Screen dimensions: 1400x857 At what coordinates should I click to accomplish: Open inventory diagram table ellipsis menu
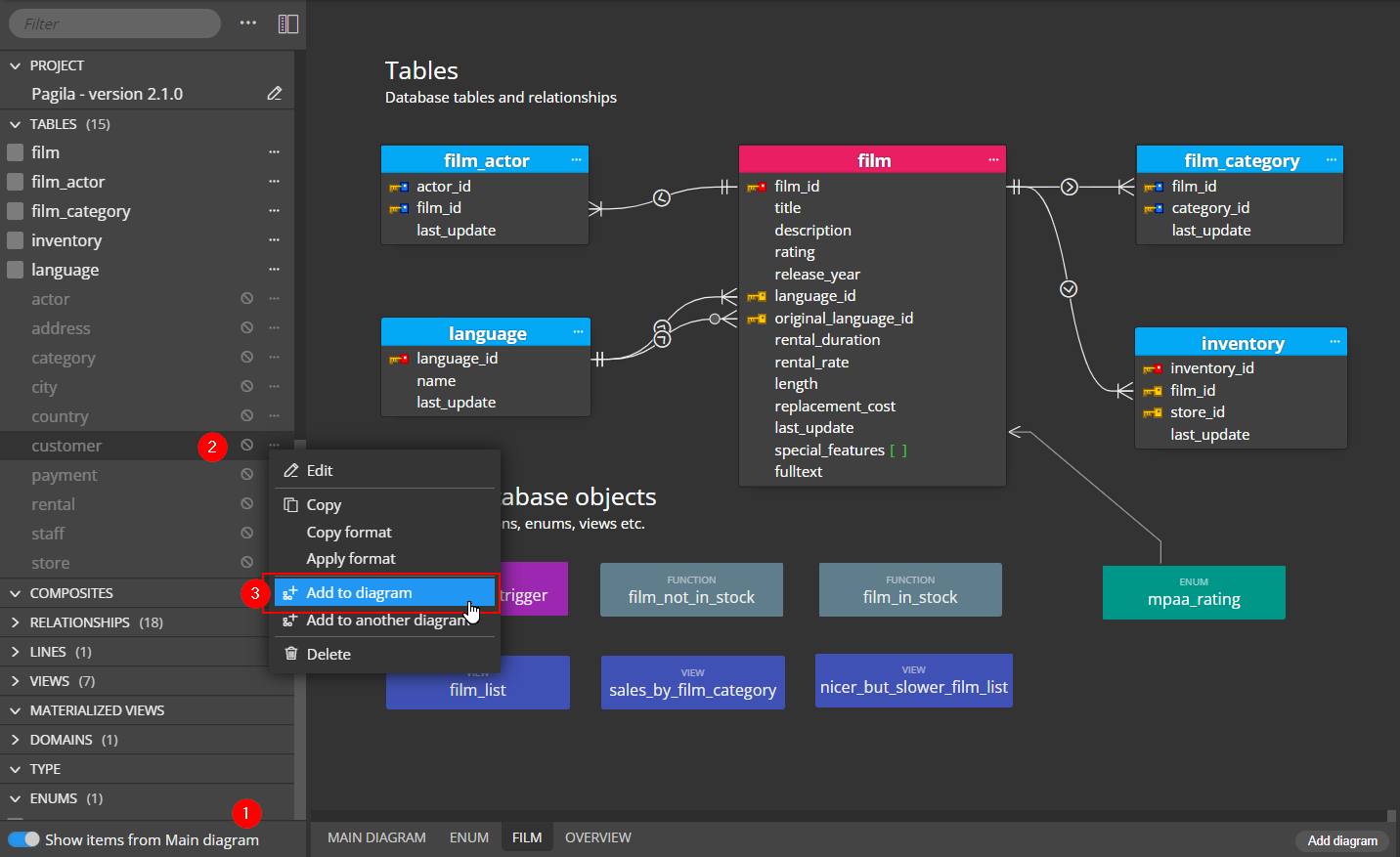[x=1334, y=342]
